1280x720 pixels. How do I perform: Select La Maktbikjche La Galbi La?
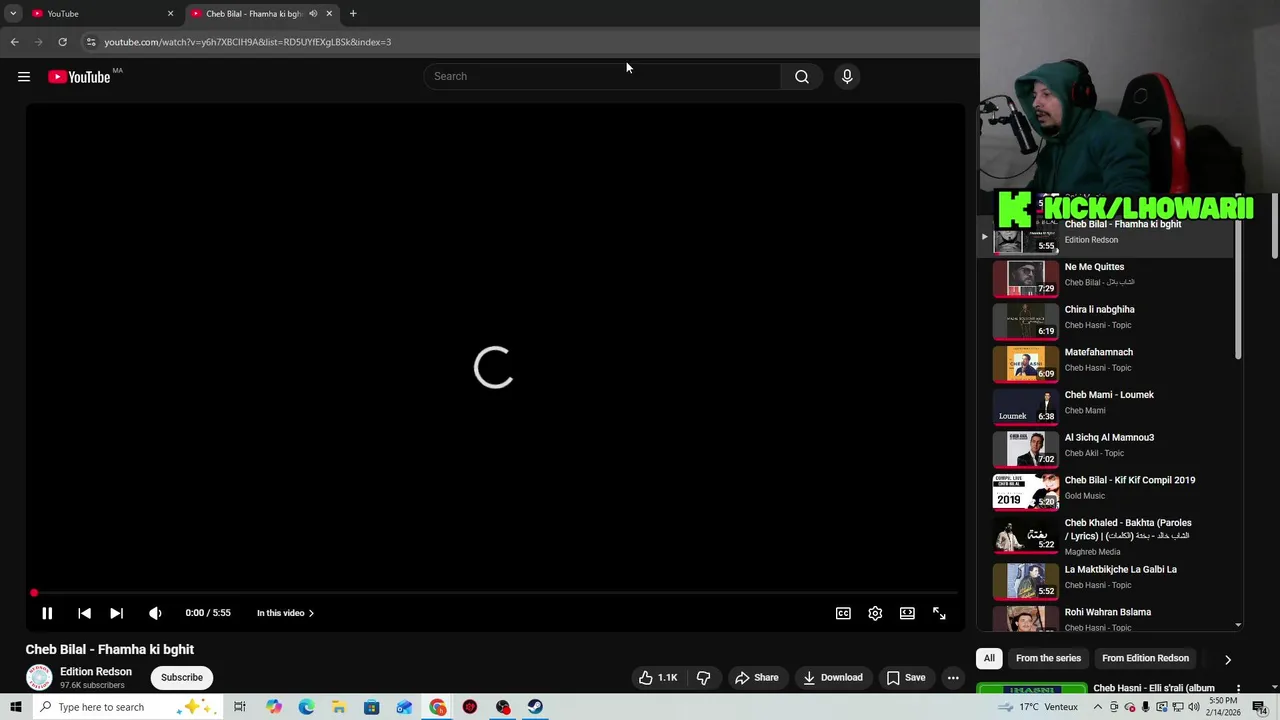(1108, 581)
